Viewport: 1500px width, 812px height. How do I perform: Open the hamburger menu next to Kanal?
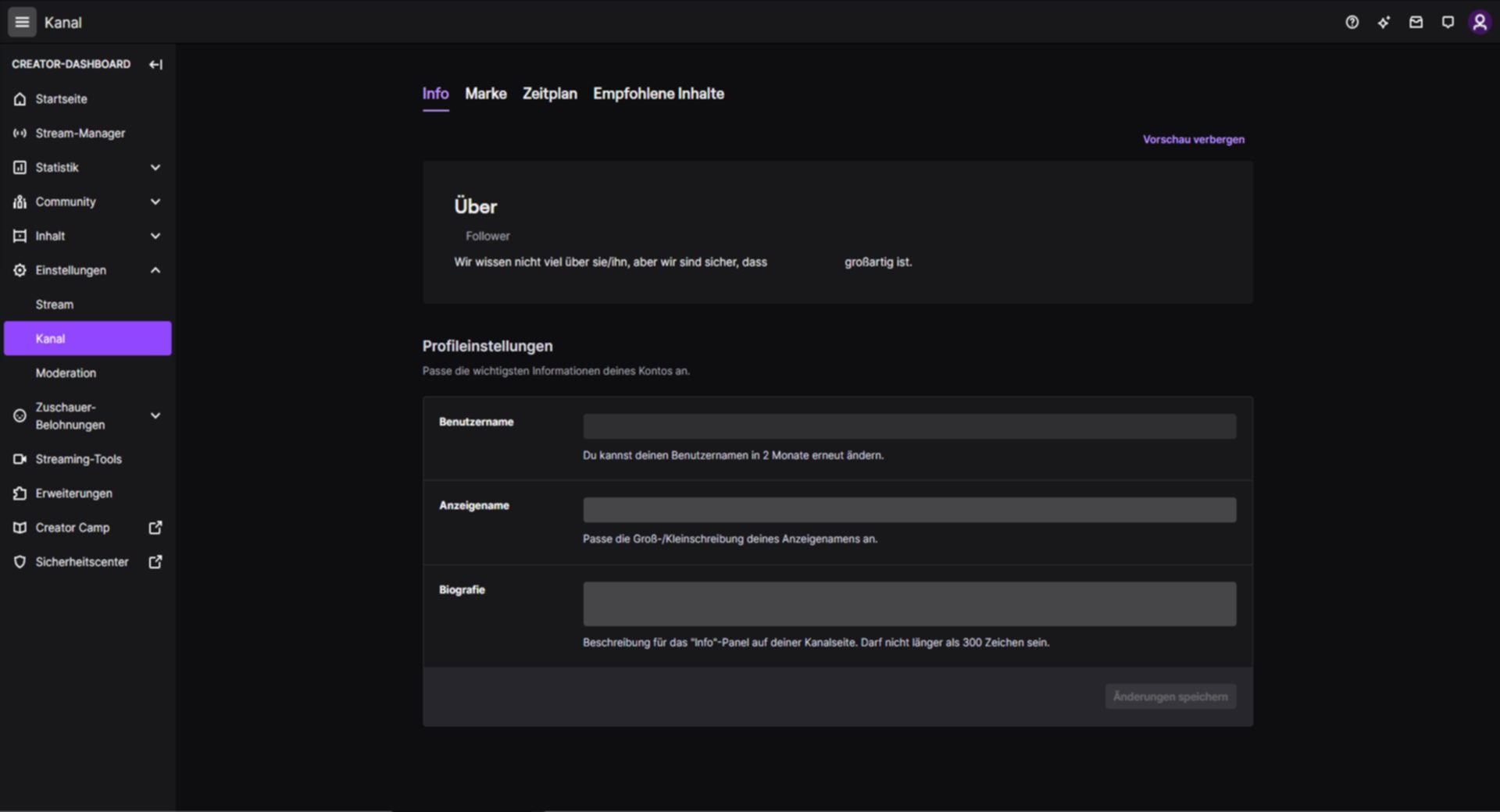click(x=22, y=22)
